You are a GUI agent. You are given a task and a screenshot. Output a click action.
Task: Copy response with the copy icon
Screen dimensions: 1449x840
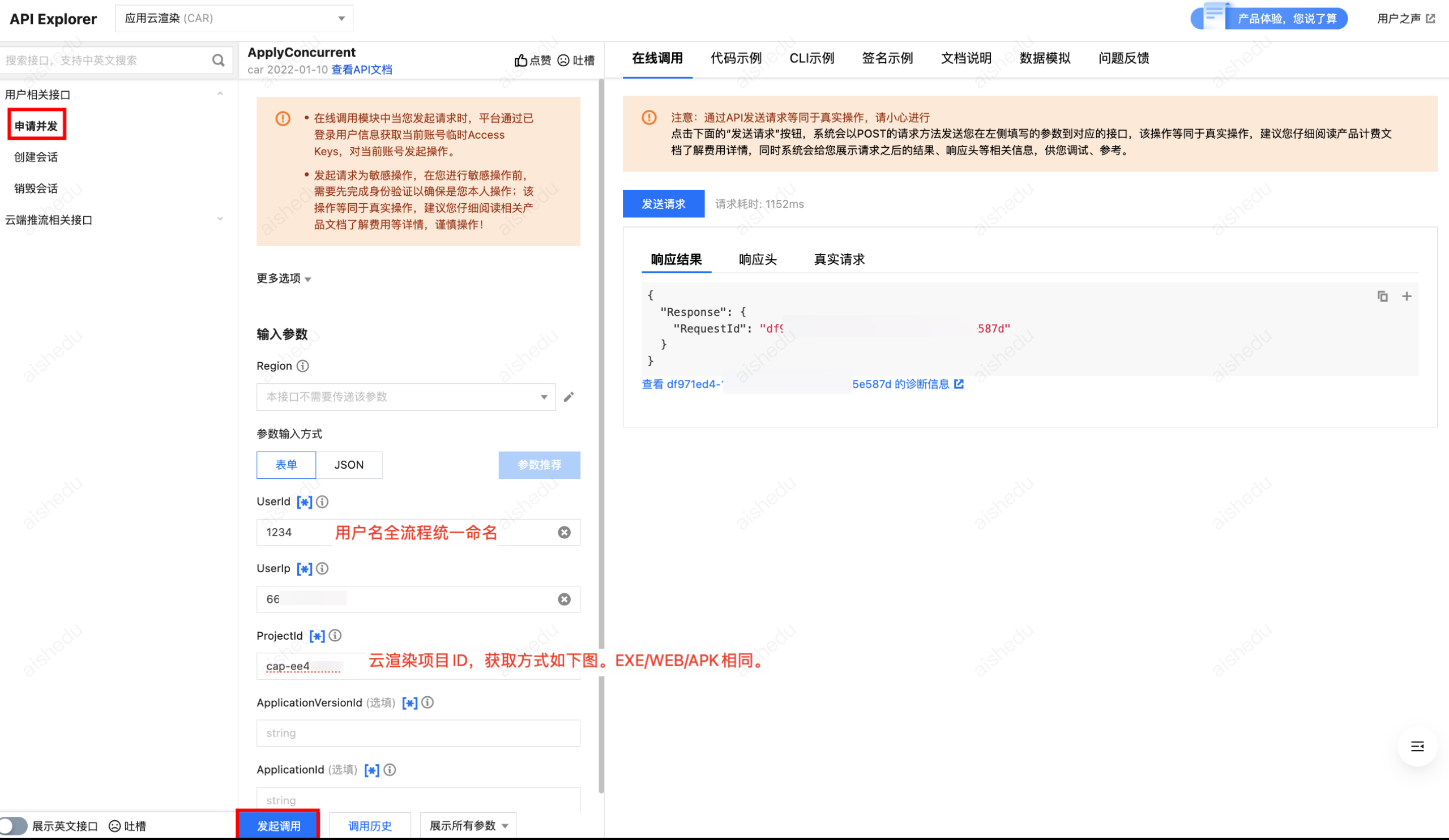pyautogui.click(x=1382, y=297)
